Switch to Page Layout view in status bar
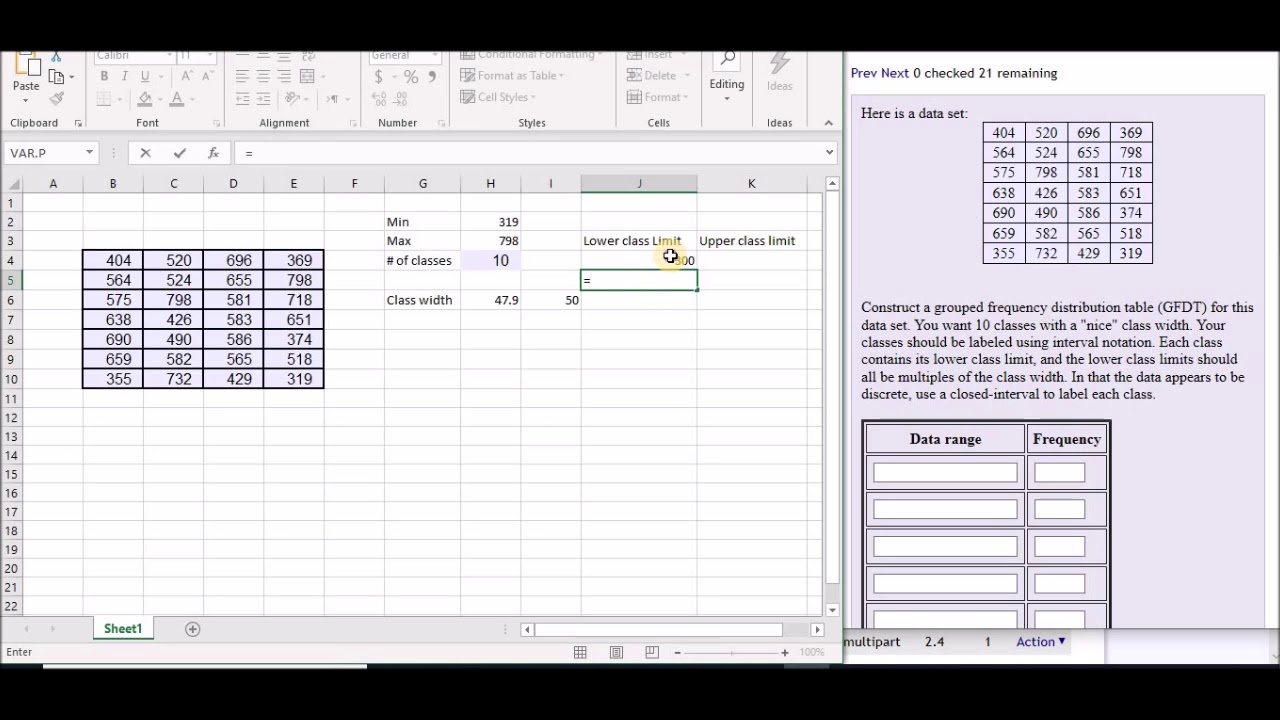1280x720 pixels. pos(616,653)
